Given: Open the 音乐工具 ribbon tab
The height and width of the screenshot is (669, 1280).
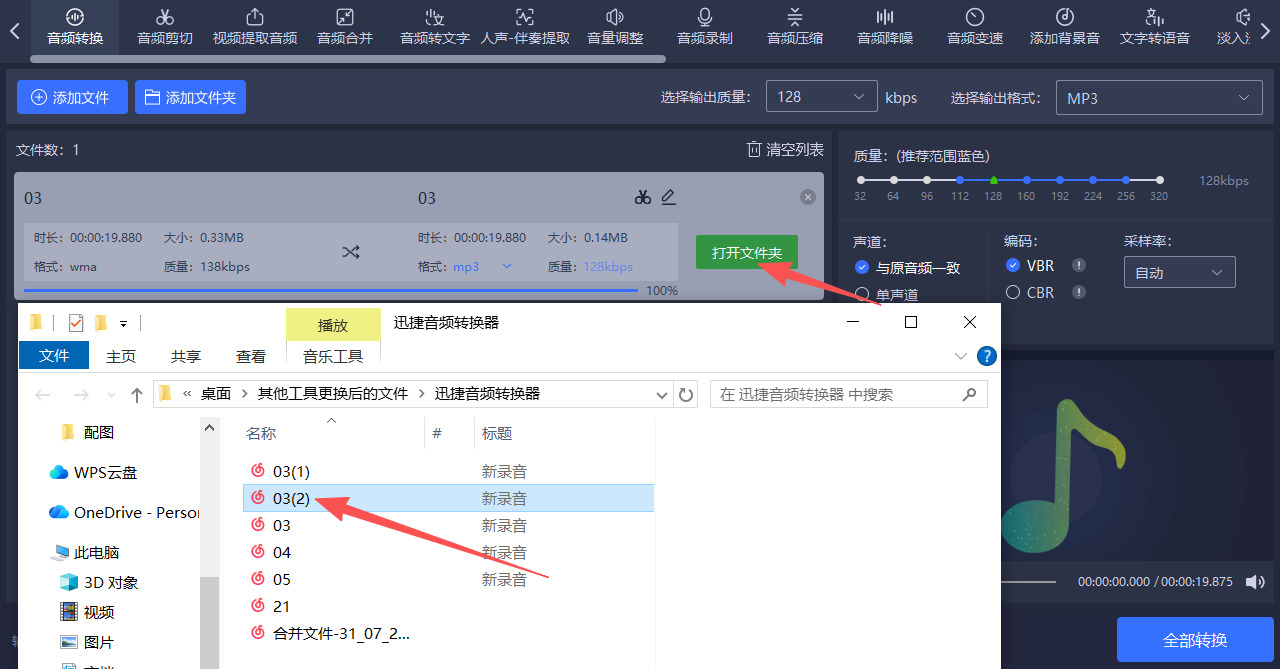Looking at the screenshot, I should tap(333, 356).
